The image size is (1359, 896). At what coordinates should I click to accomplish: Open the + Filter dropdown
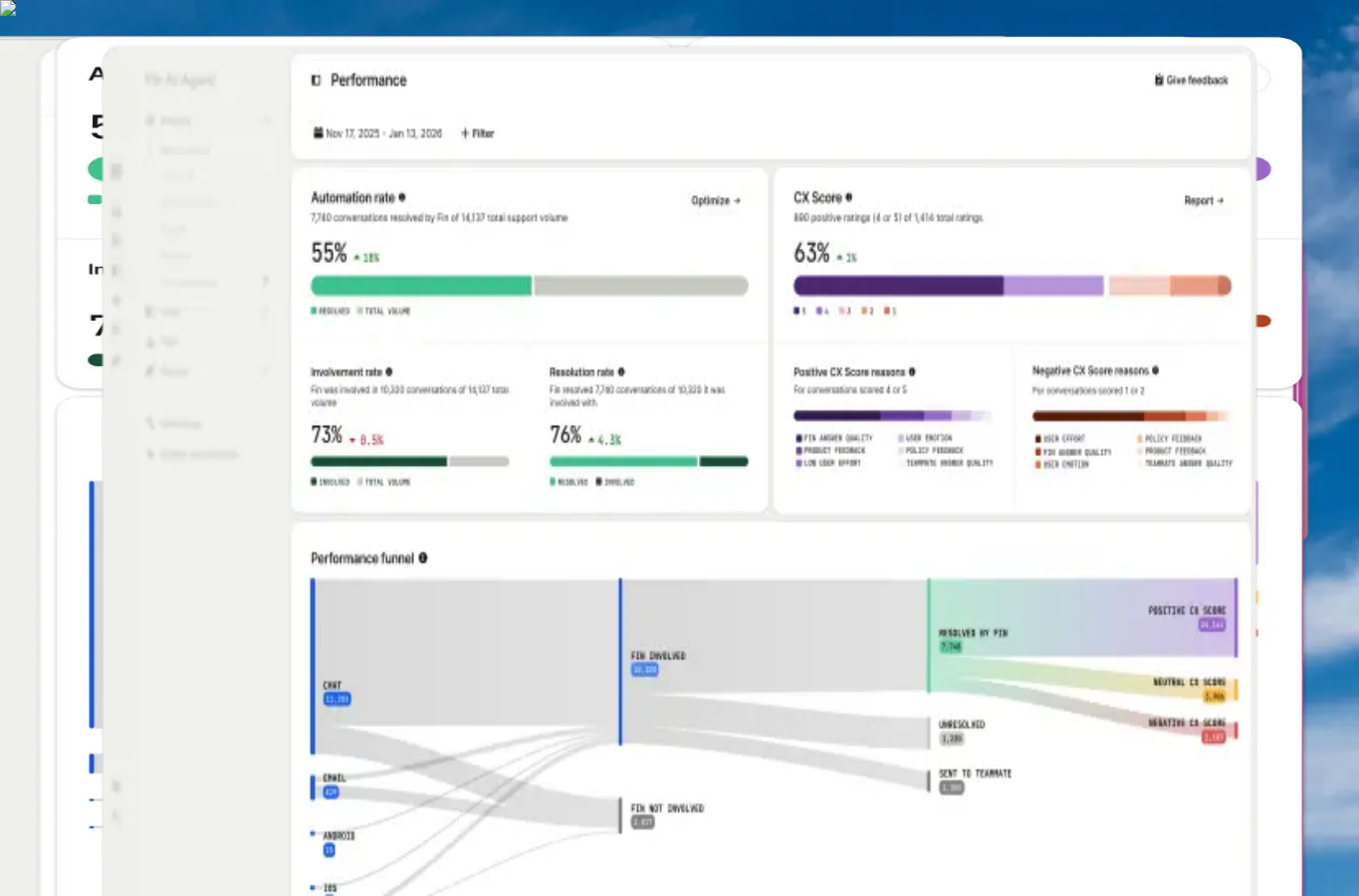point(477,132)
